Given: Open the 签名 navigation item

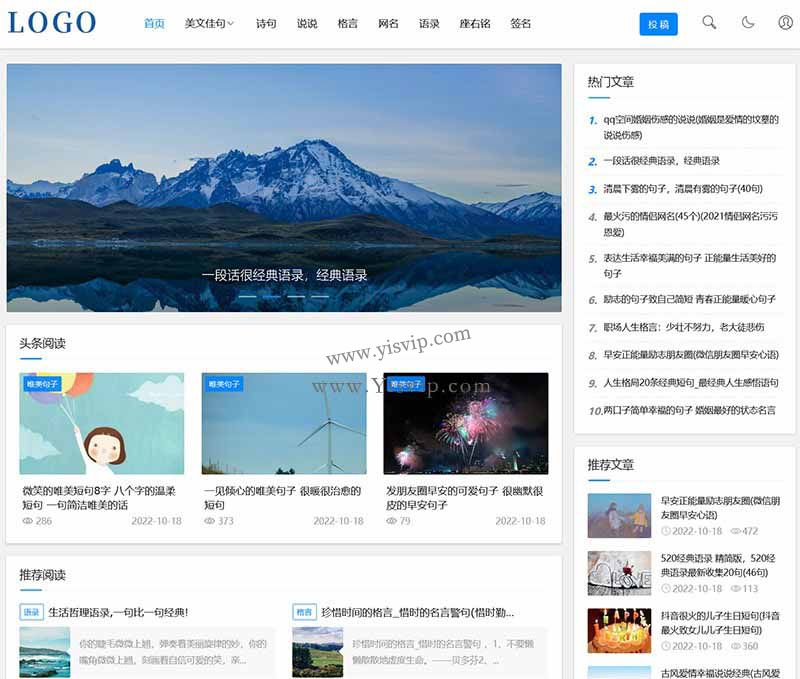Looking at the screenshot, I should [x=520, y=22].
